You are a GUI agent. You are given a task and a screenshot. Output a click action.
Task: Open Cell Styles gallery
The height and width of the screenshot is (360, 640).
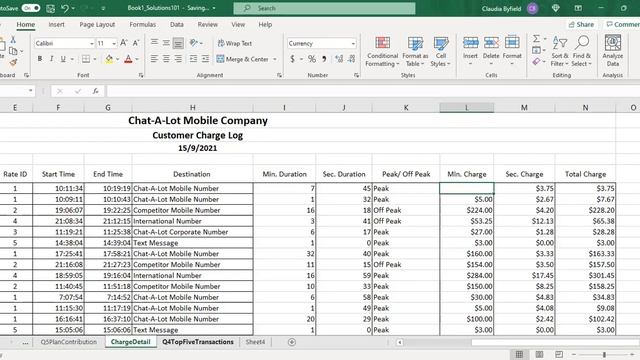pyautogui.click(x=440, y=52)
